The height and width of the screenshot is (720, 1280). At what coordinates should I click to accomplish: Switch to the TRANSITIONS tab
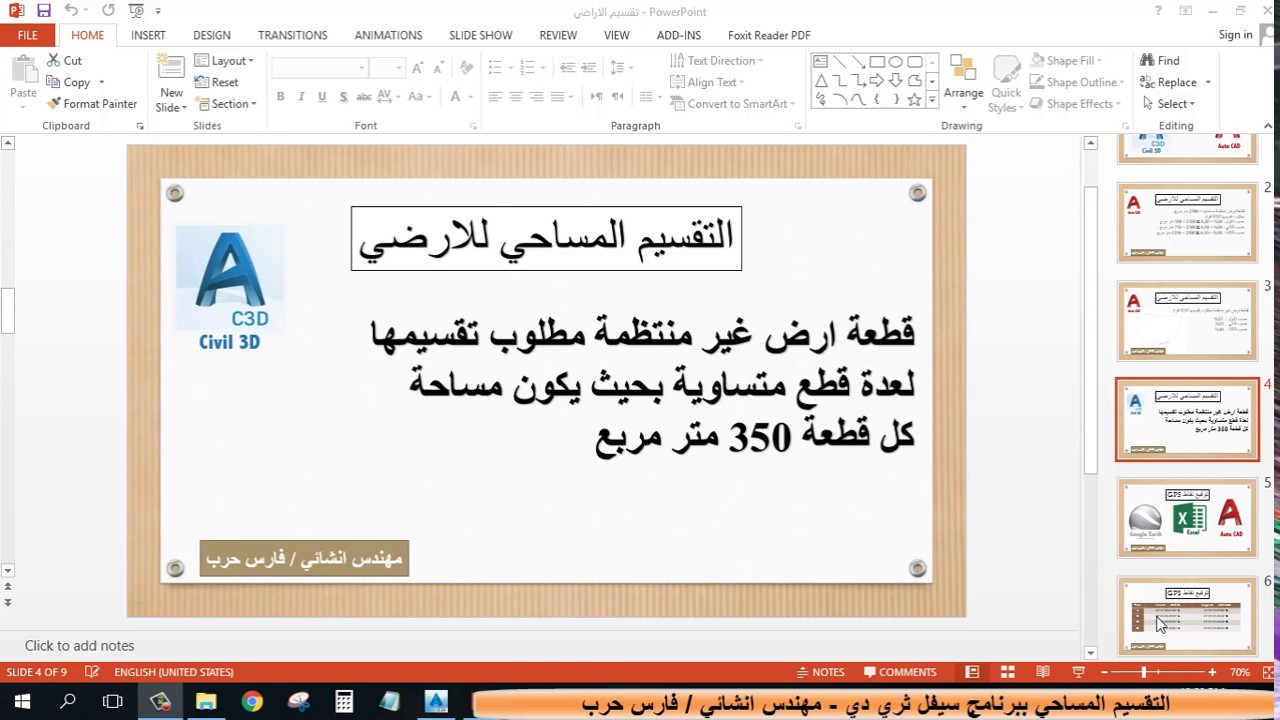click(293, 35)
